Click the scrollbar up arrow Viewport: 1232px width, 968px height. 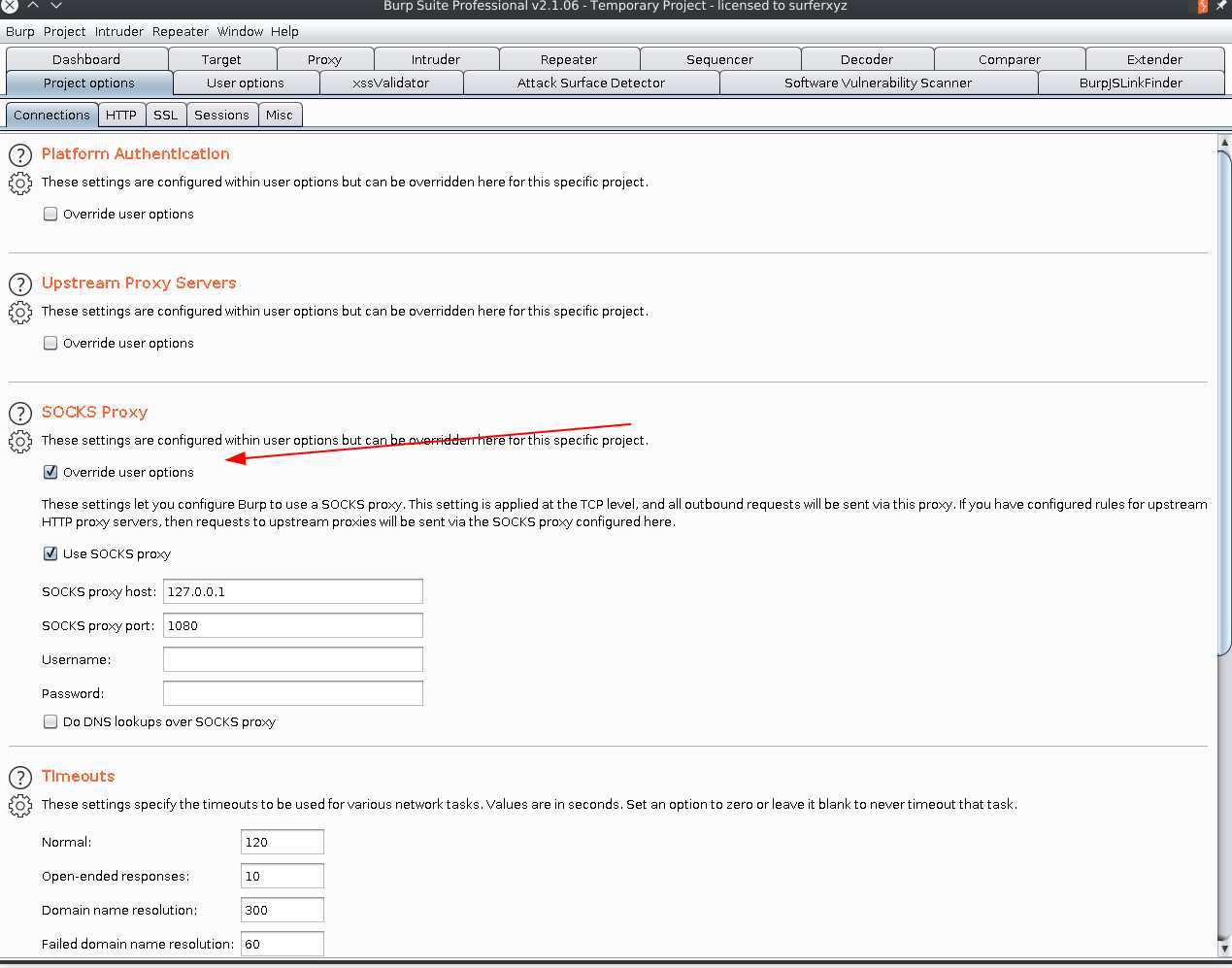(x=1224, y=143)
